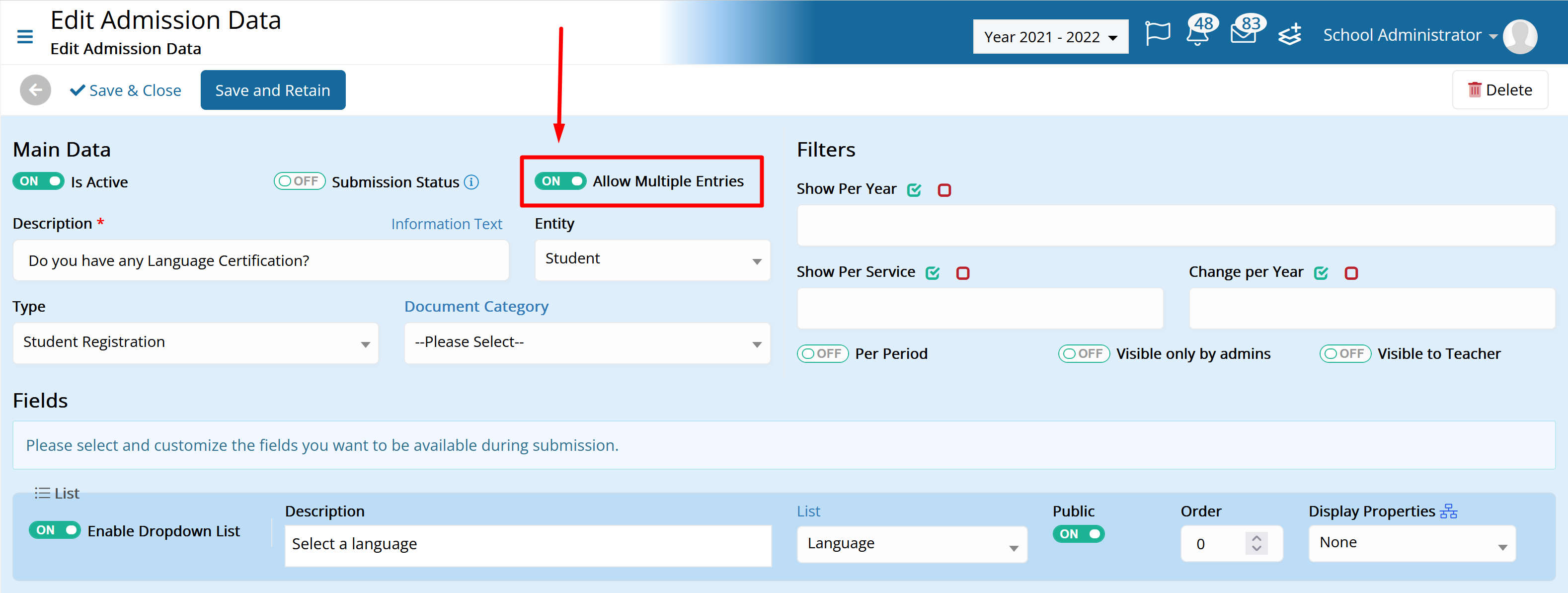
Task: Toggle Allow Multiple Entries switch
Action: [x=560, y=181]
